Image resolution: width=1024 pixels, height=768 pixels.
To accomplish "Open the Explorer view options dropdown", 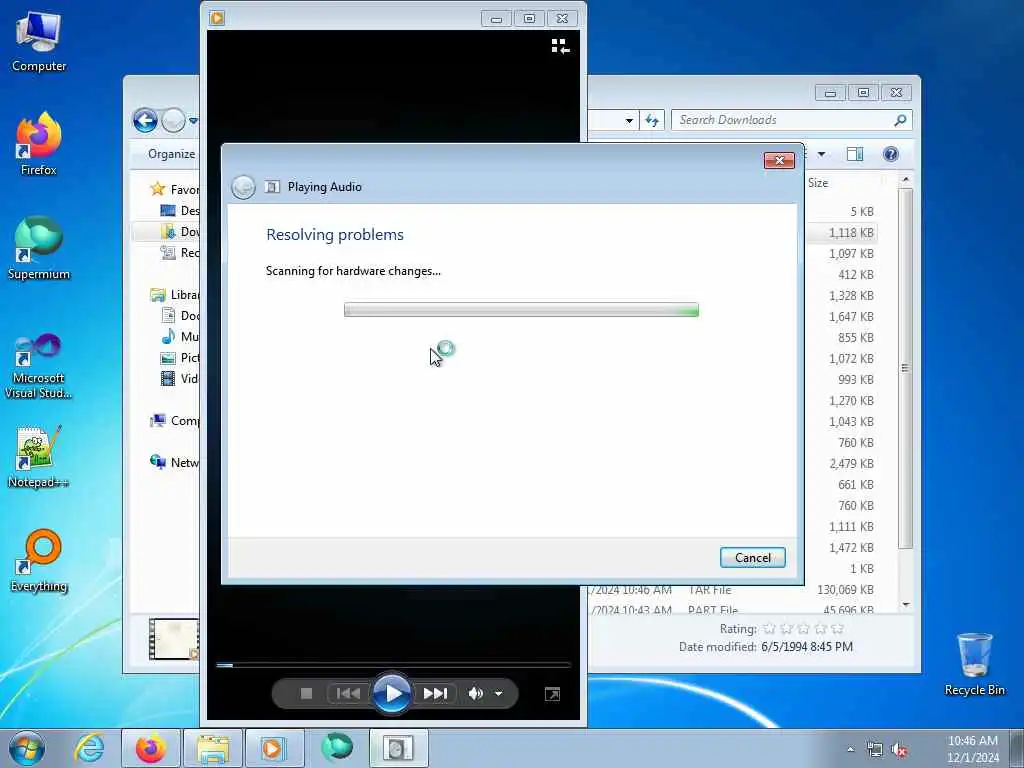I will (822, 154).
